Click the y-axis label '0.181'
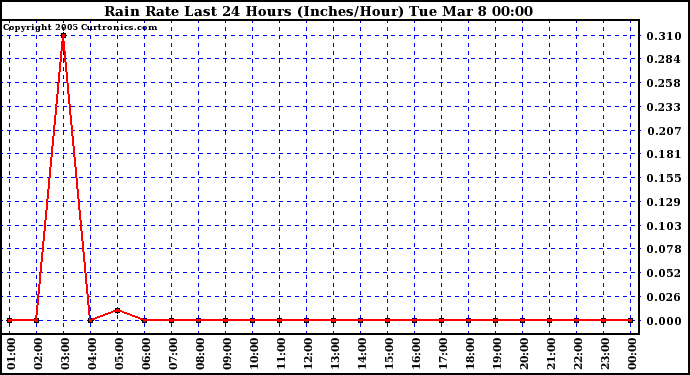 coord(664,154)
